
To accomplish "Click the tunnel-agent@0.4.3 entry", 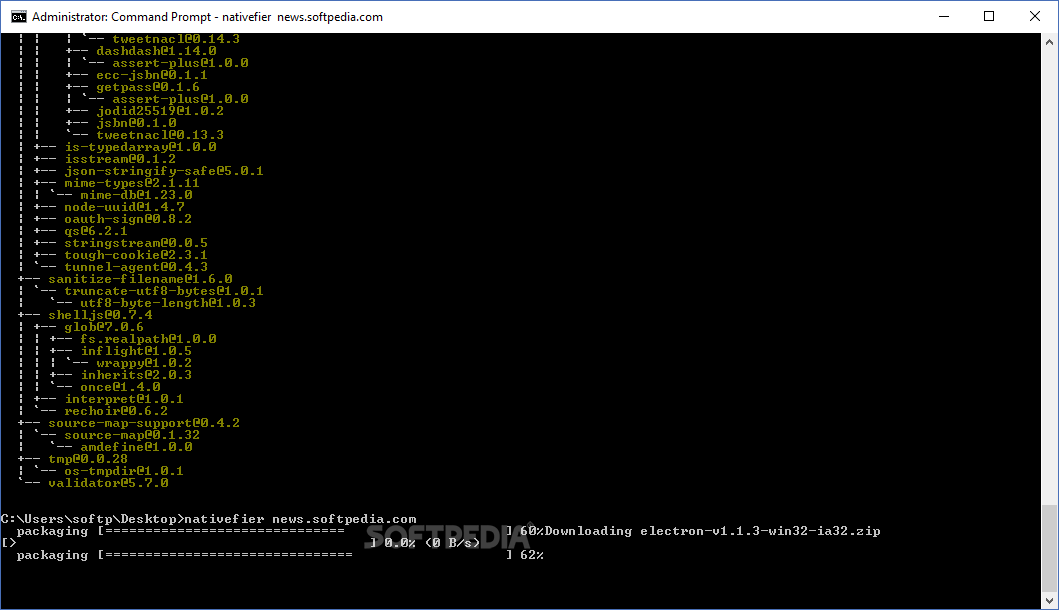I will click(136, 268).
